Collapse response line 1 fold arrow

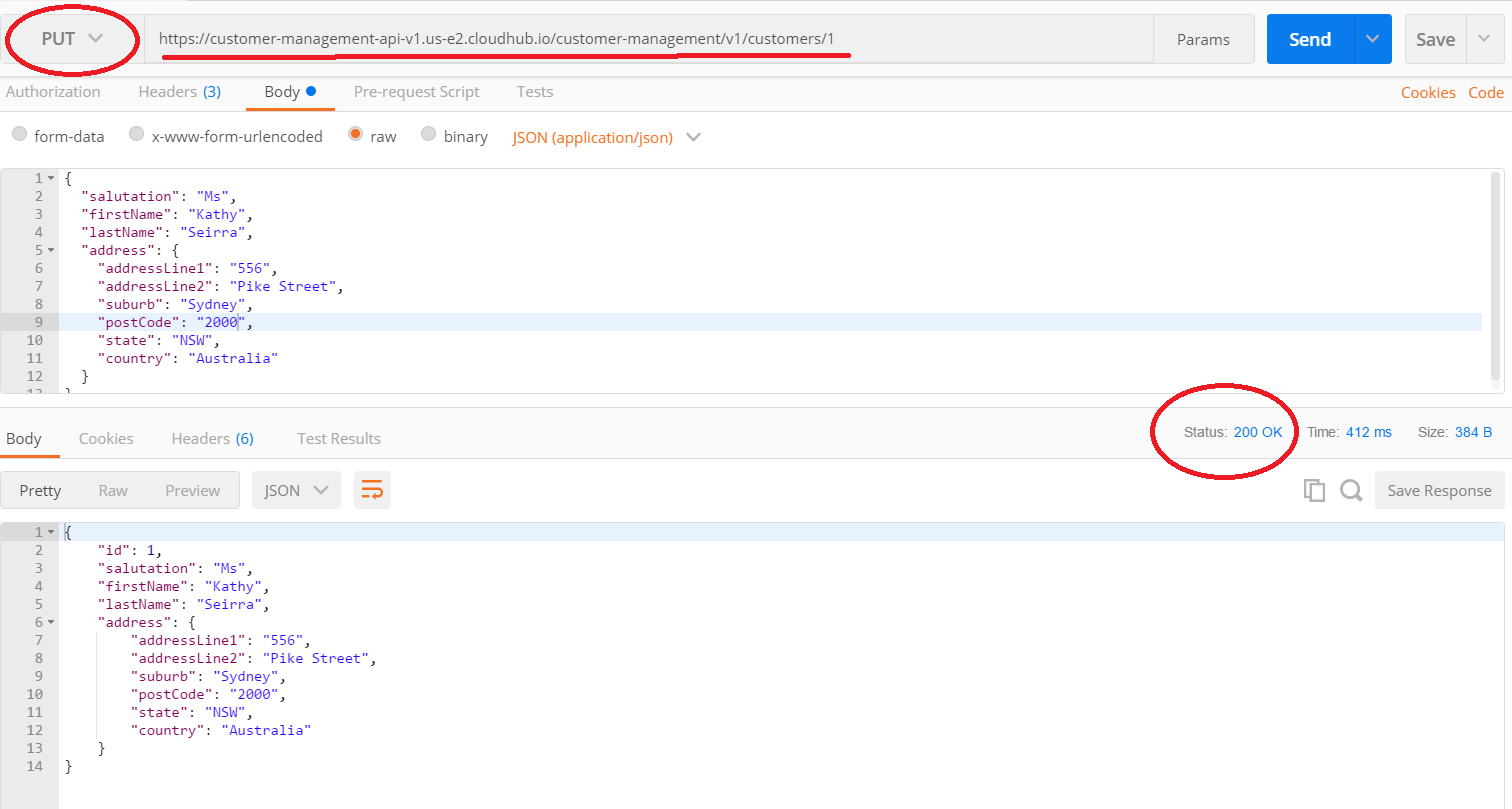[51, 532]
